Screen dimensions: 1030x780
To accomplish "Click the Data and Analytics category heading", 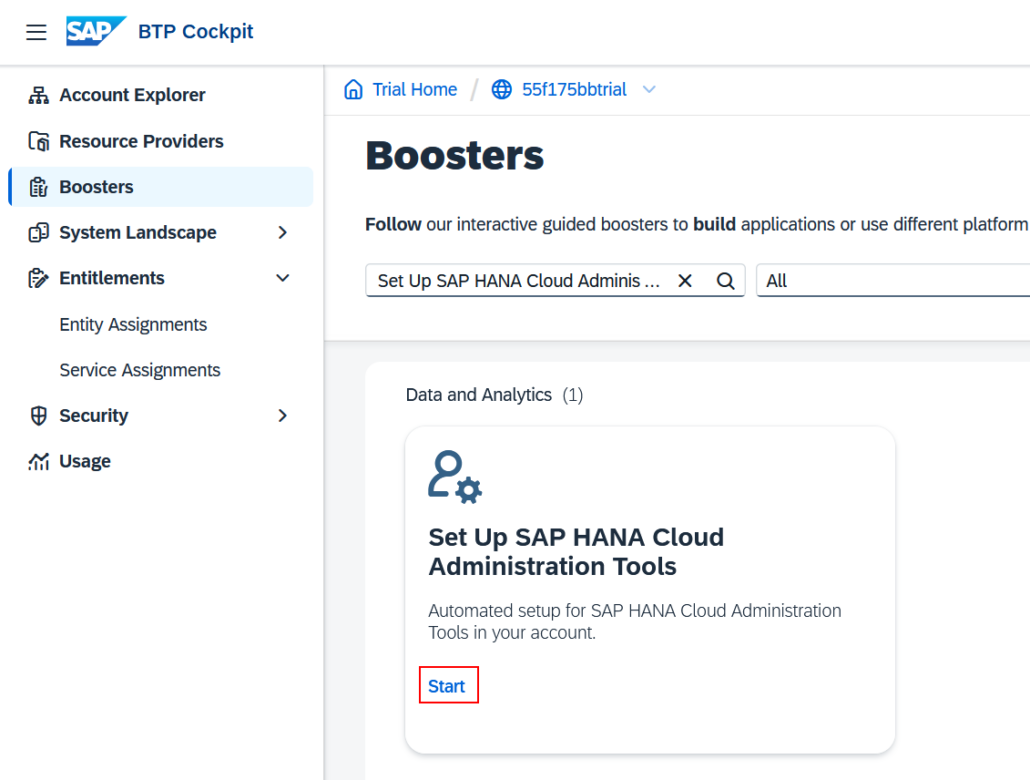I will click(478, 394).
